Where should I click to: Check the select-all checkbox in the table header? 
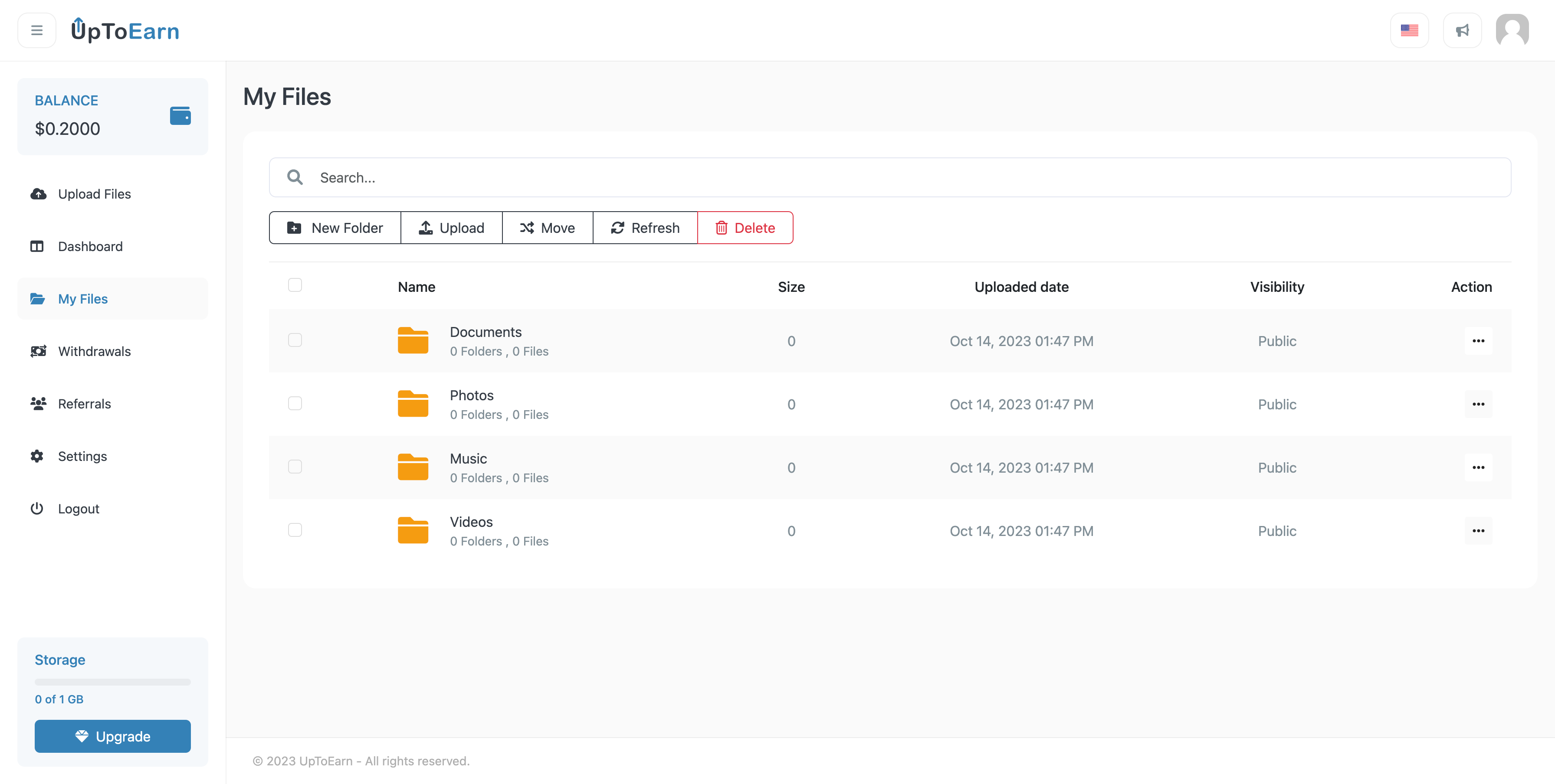click(x=295, y=284)
